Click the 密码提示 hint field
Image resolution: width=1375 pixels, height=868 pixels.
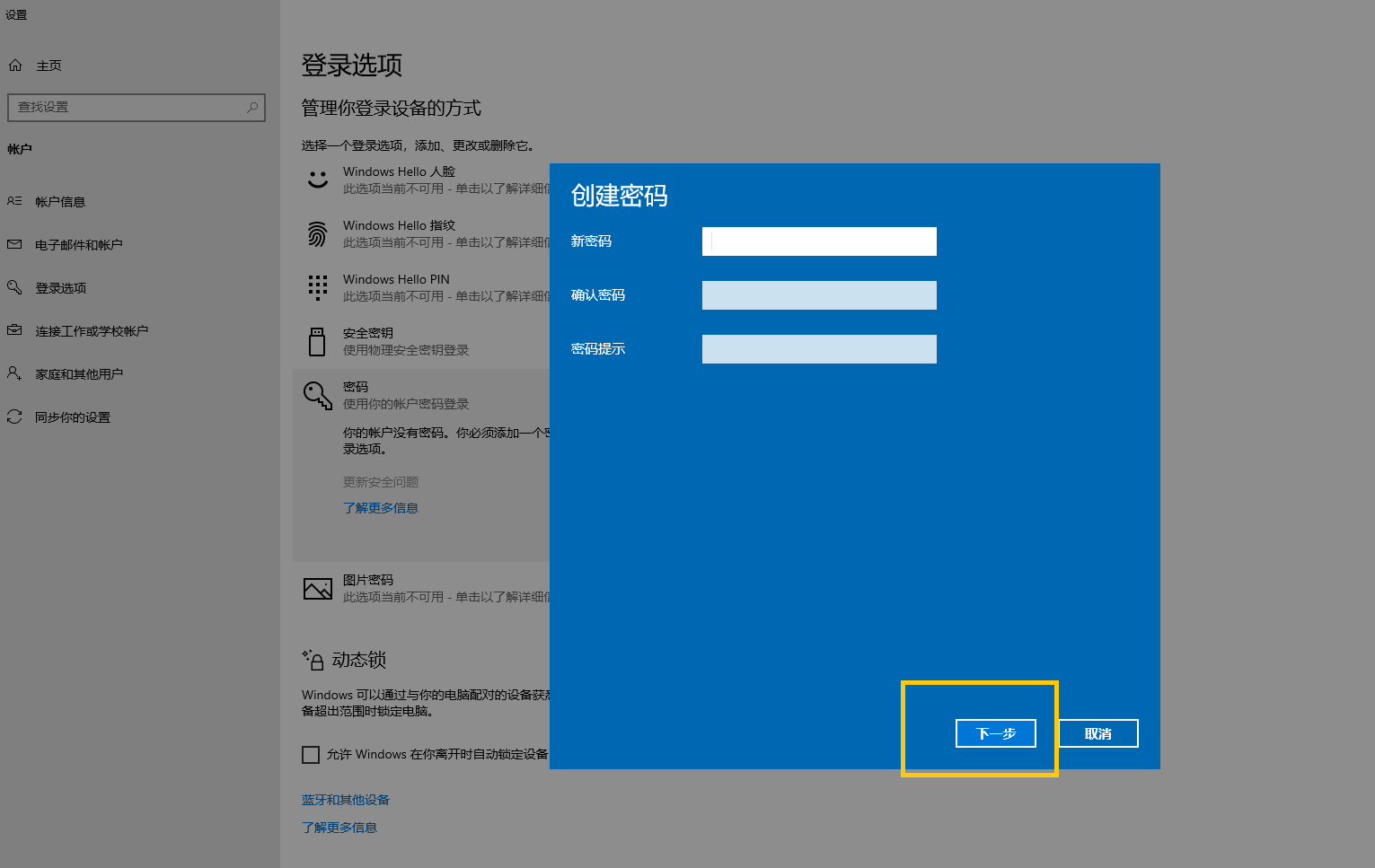click(x=819, y=349)
